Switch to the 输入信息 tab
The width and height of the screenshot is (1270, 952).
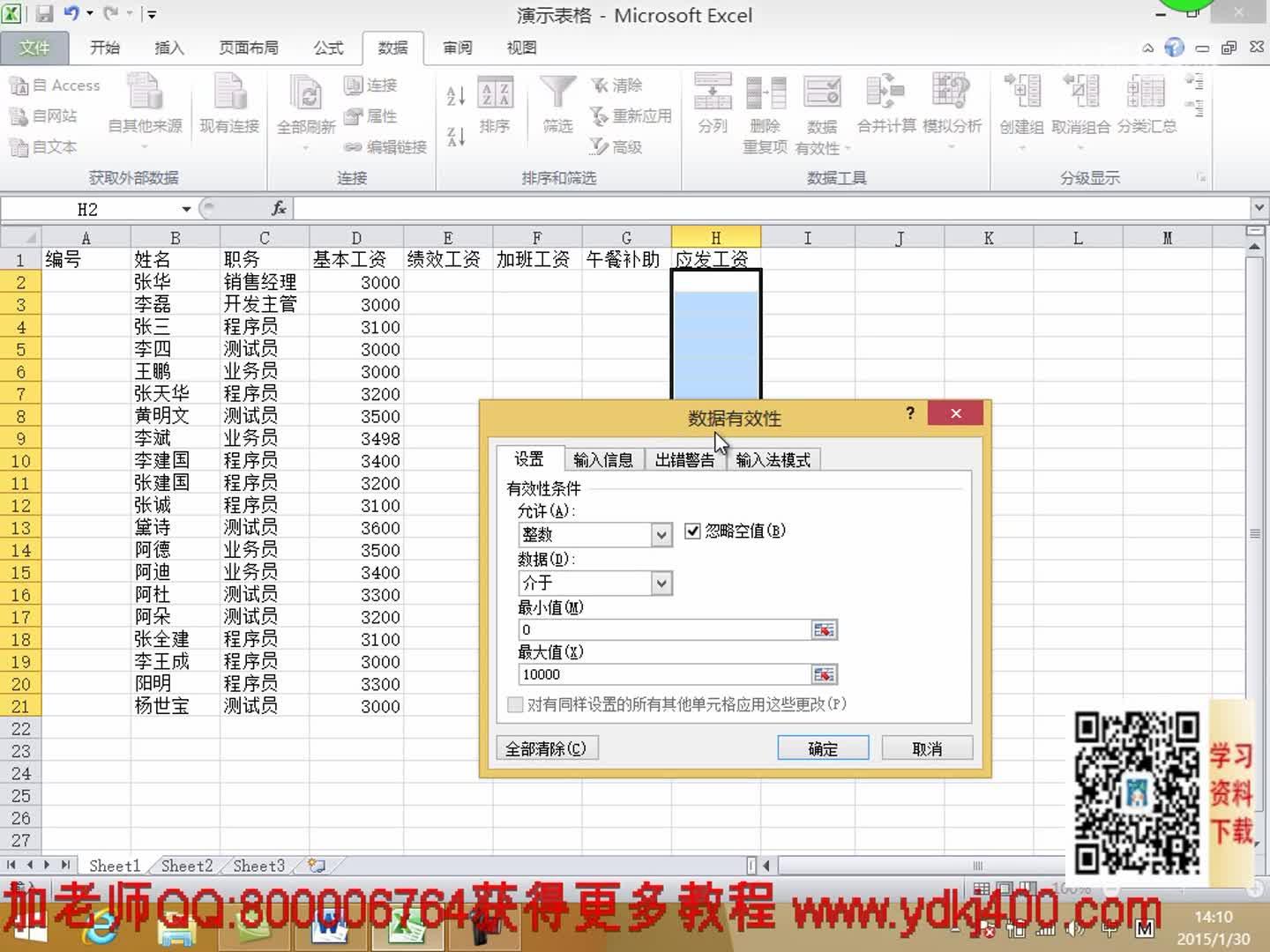[603, 459]
